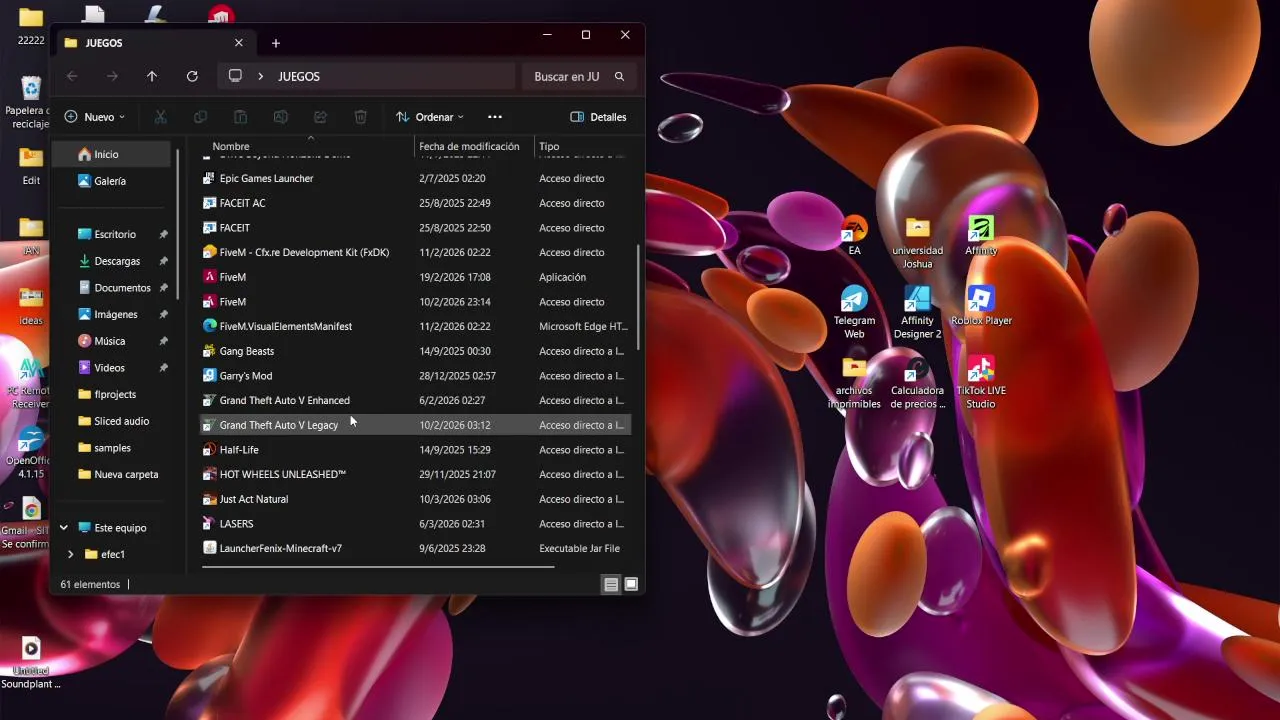Expand the Este equipo tree node
Viewport: 1280px width, 720px height.
(x=64, y=528)
